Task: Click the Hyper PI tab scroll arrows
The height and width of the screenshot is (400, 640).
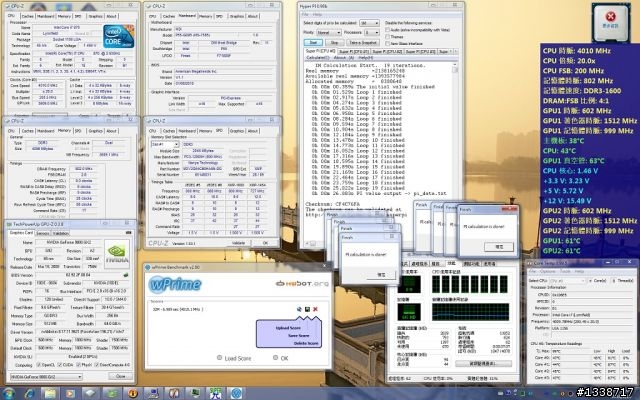Action: (x=453, y=51)
